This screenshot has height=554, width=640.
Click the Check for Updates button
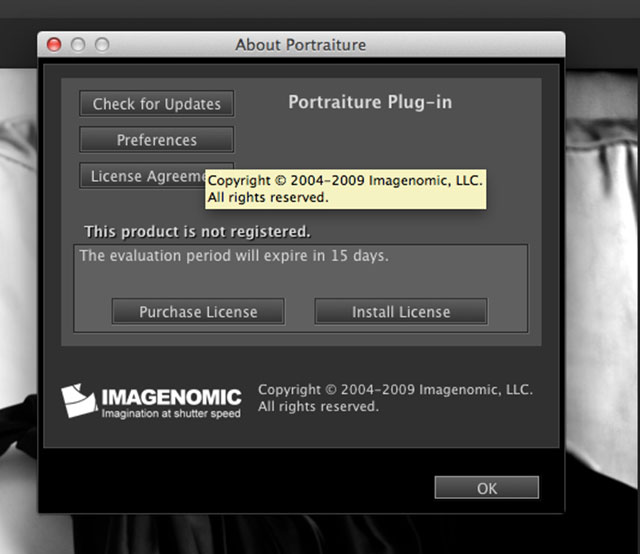pyautogui.click(x=157, y=104)
